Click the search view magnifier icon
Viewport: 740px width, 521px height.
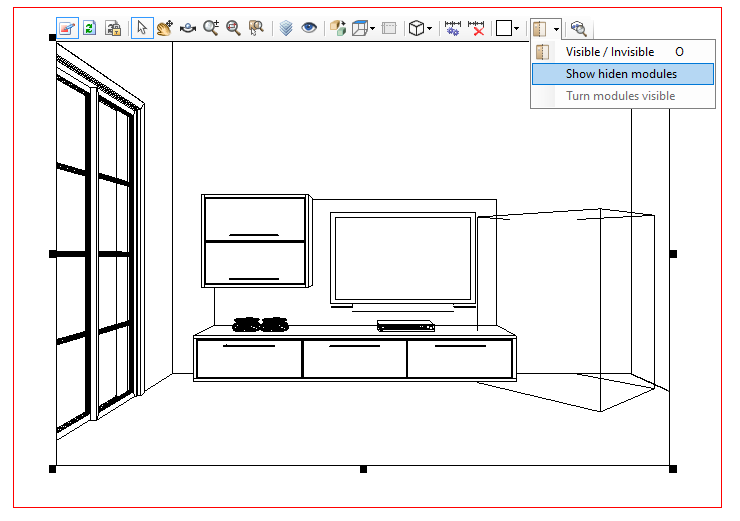[579, 28]
